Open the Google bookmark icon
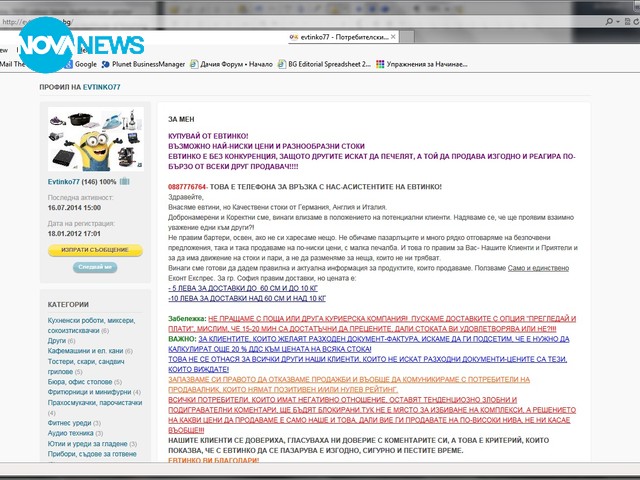Image resolution: width=640 pixels, height=480 pixels. (68, 64)
